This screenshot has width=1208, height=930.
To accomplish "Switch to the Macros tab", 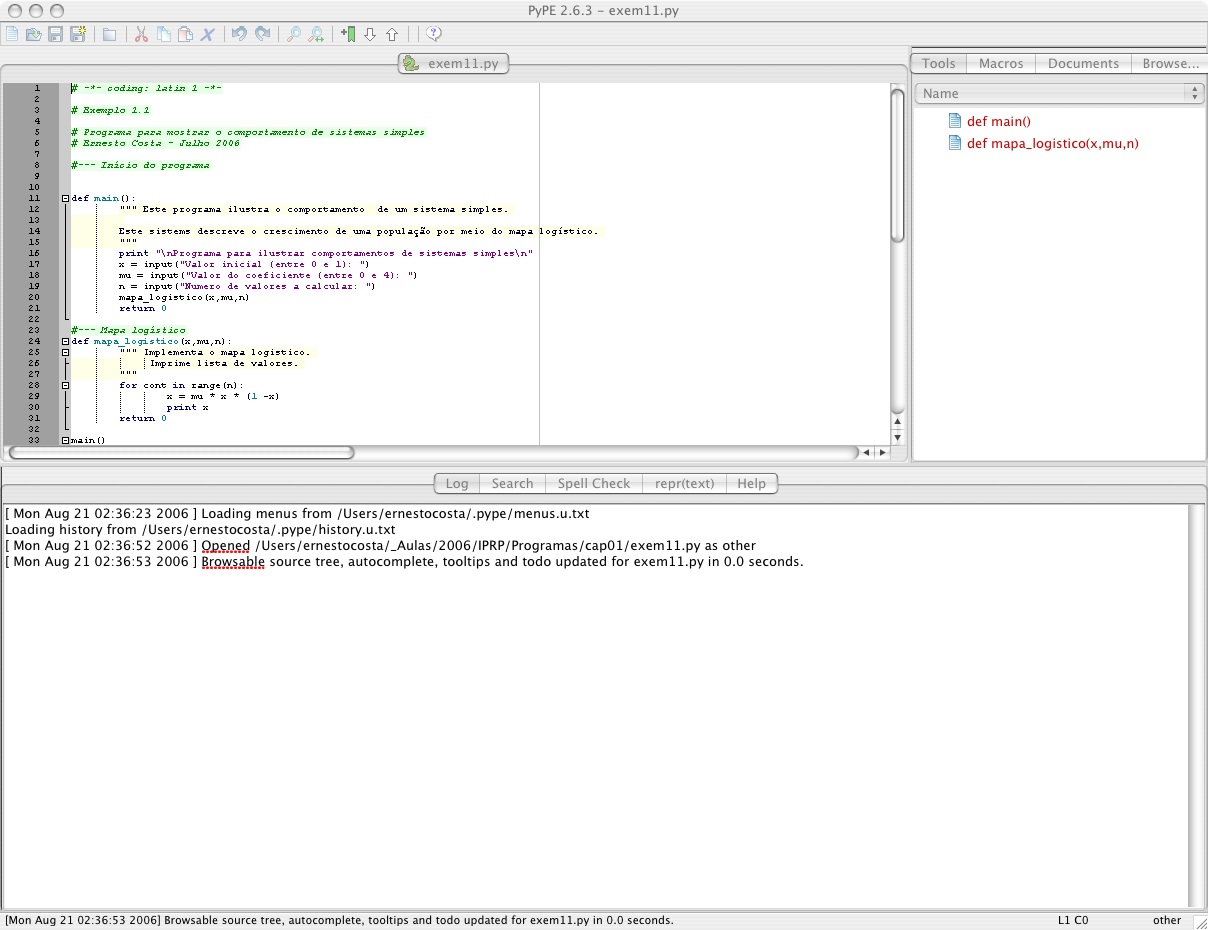I will (x=1001, y=63).
